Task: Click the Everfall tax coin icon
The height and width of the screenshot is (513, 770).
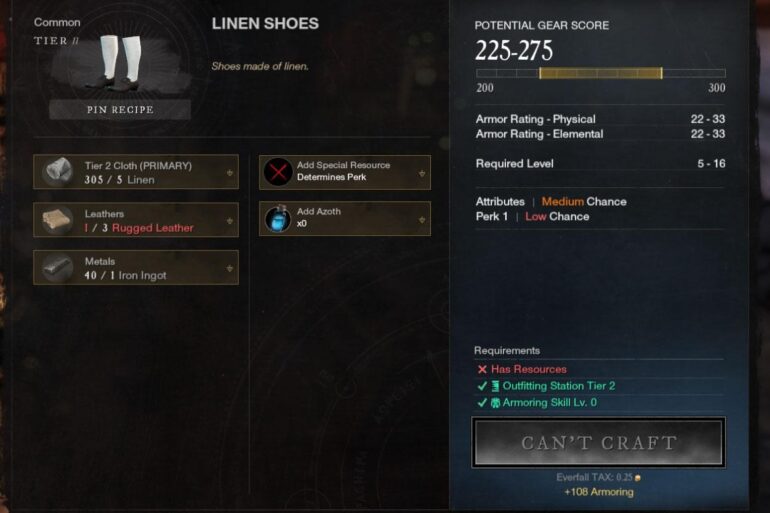Action: pyautogui.click(x=637, y=478)
